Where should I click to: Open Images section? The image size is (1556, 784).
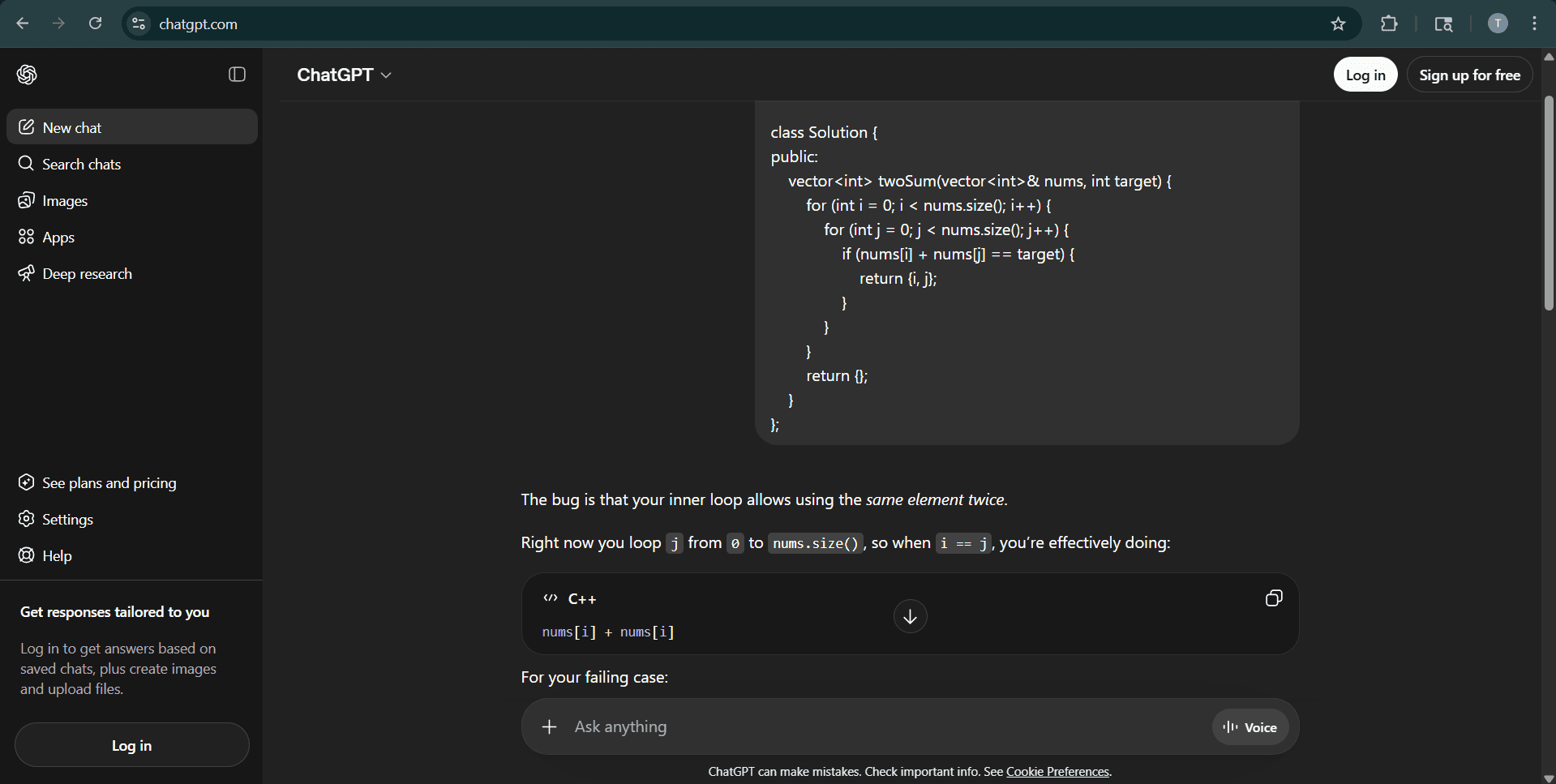point(132,200)
